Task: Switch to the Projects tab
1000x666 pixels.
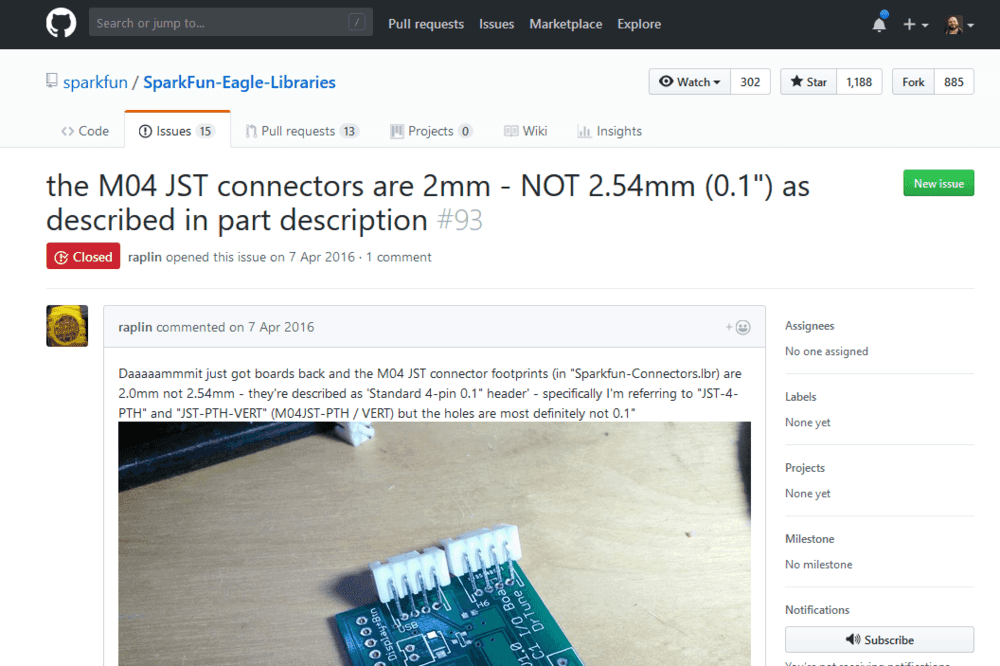Action: (x=431, y=131)
